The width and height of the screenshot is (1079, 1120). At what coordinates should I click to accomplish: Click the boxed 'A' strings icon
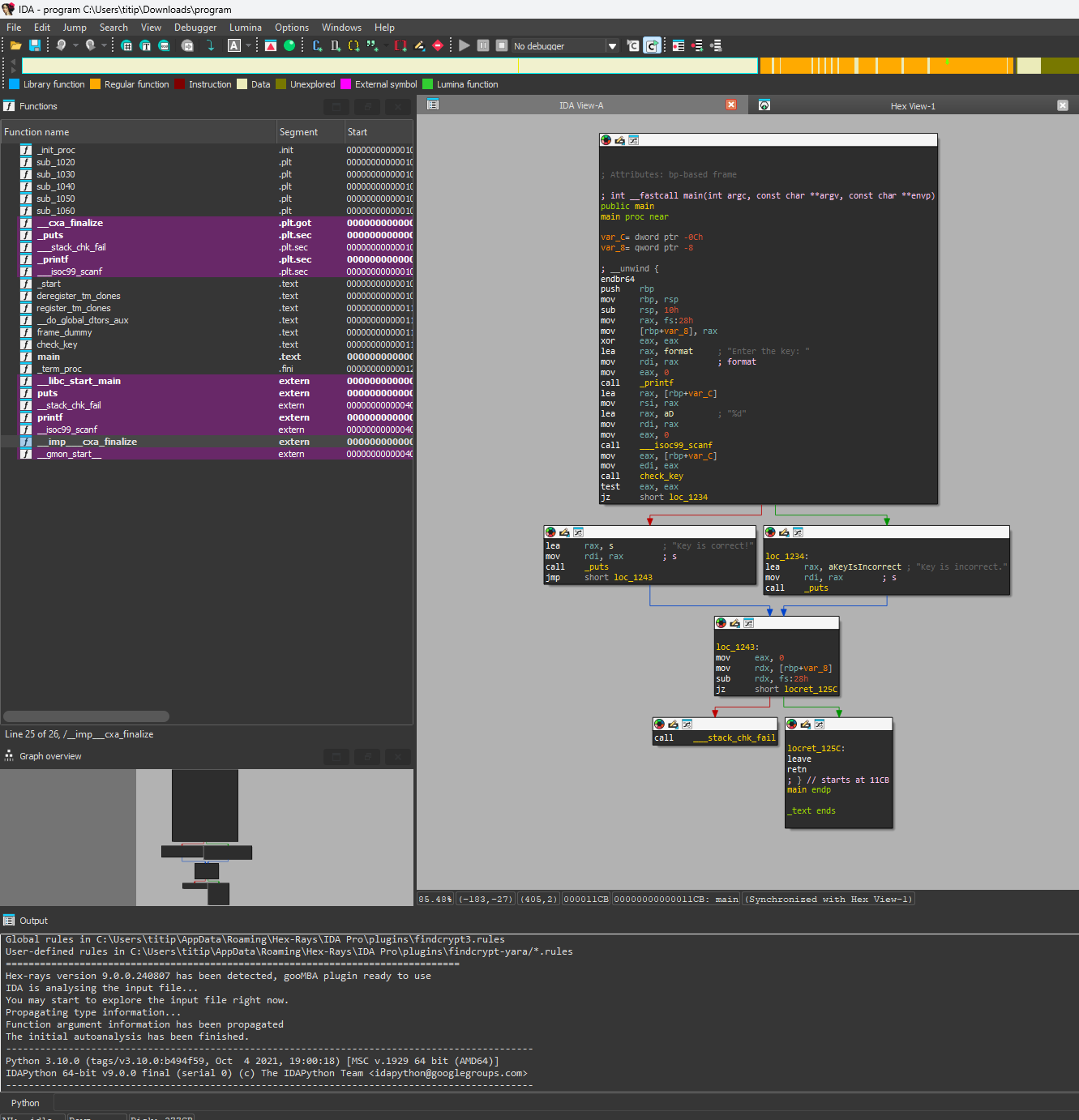[234, 45]
